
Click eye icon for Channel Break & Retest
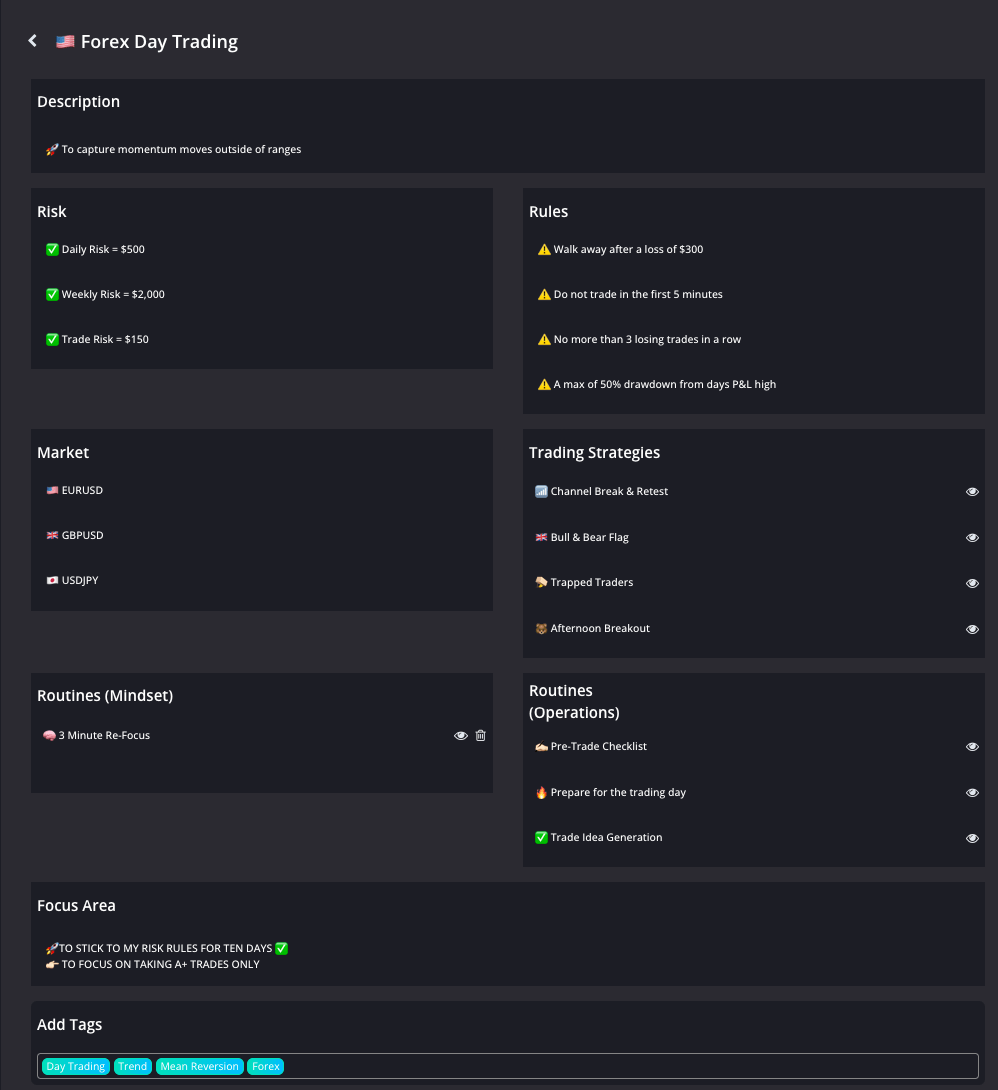[972, 492]
